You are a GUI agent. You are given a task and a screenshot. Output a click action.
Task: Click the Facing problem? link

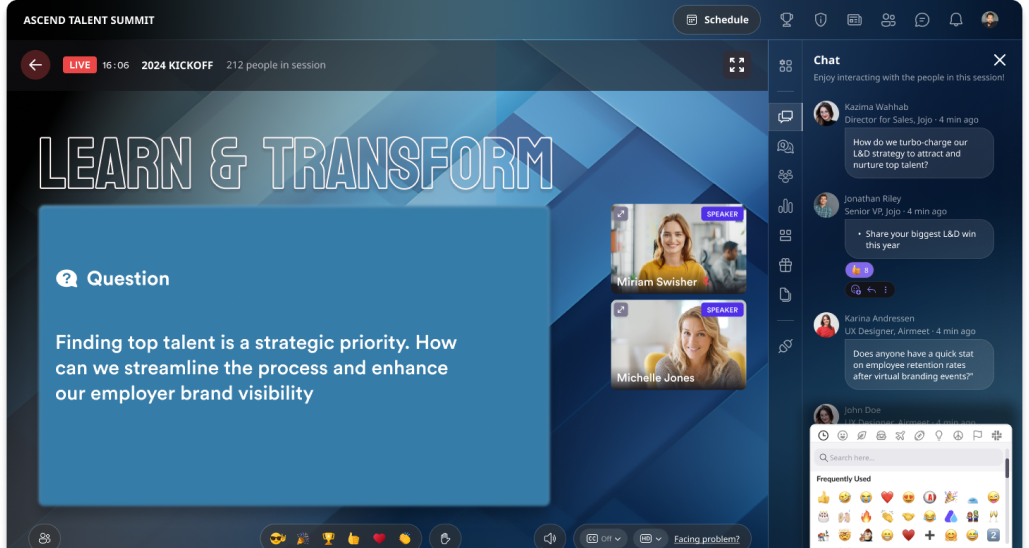[707, 539]
